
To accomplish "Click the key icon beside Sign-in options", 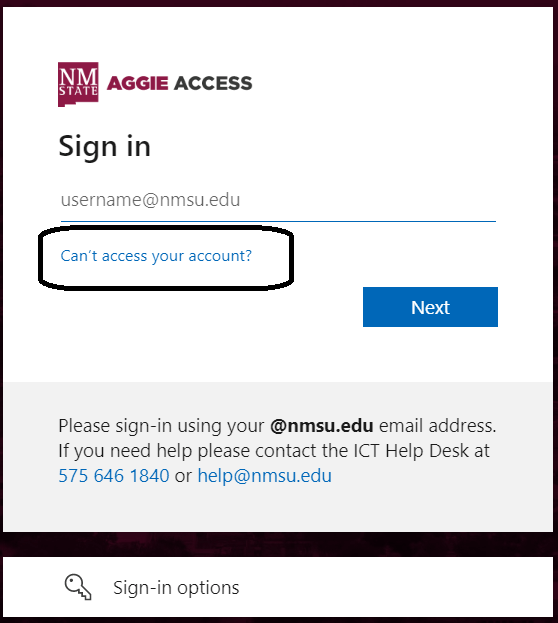I will [78, 587].
